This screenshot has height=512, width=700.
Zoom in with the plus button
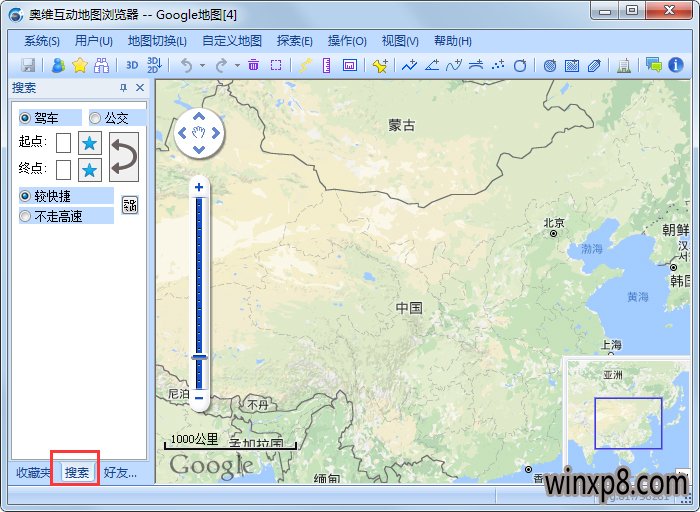[199, 187]
